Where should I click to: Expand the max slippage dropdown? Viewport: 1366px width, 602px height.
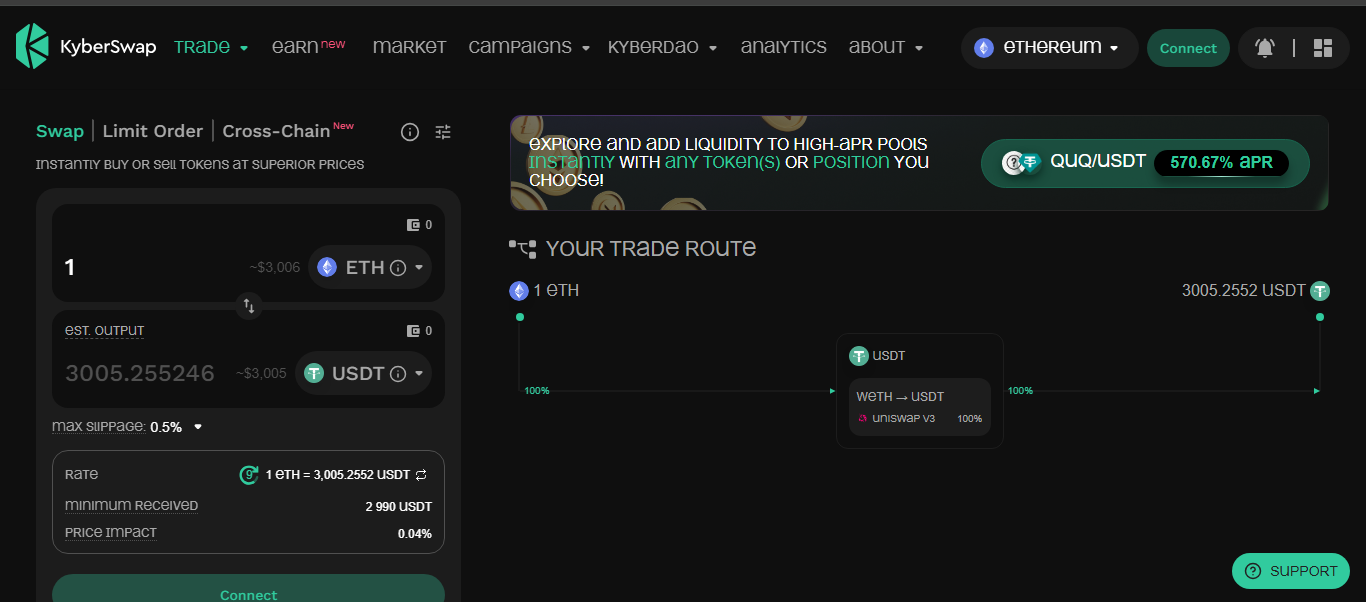pos(198,427)
